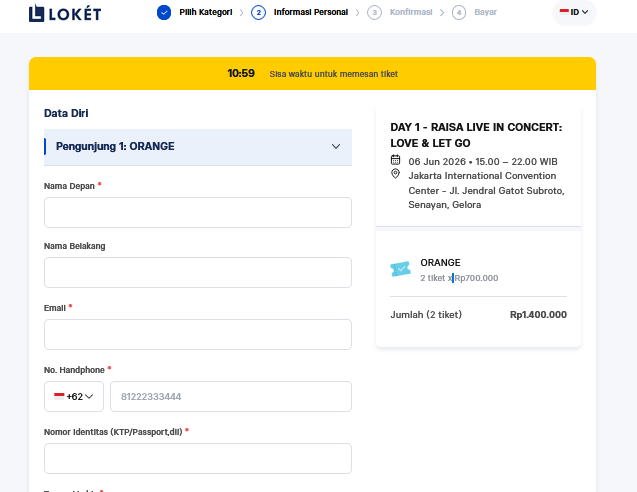This screenshot has height=492, width=637.
Task: Click 'Sisa waktu untuk memesan tiket' text
Action: tap(334, 74)
